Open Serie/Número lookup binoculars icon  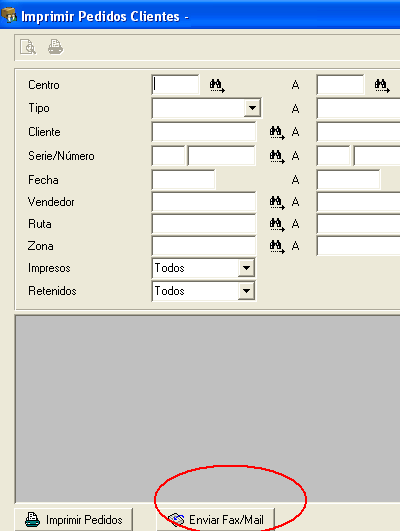click(x=277, y=156)
